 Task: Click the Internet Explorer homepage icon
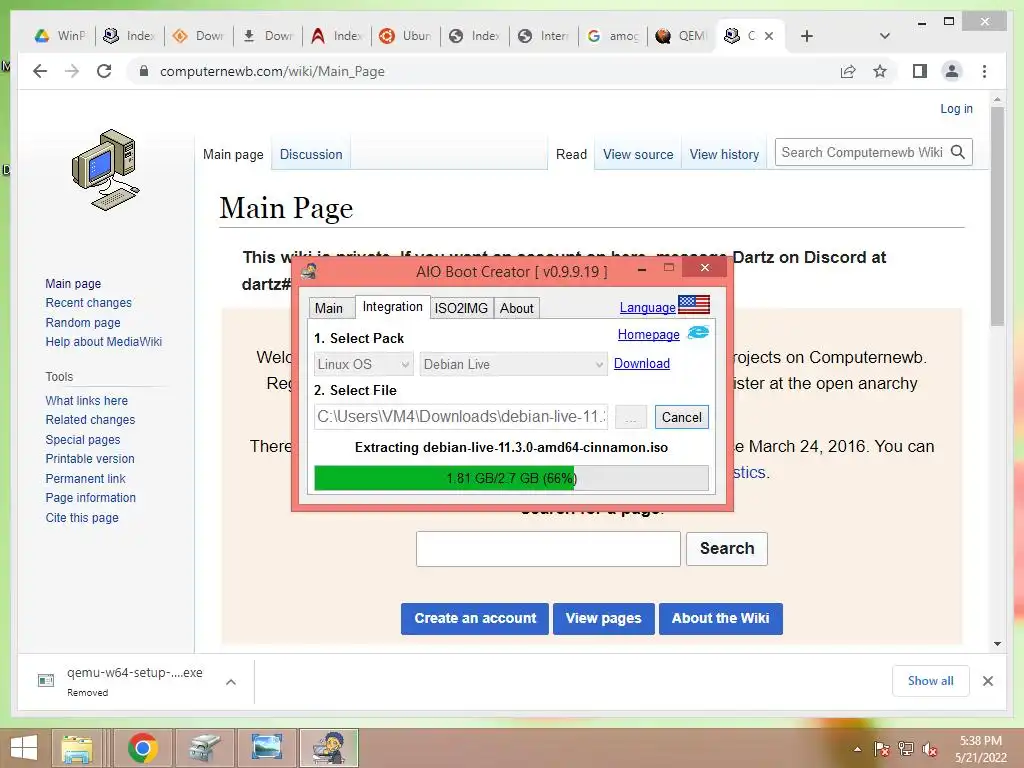[x=698, y=333]
